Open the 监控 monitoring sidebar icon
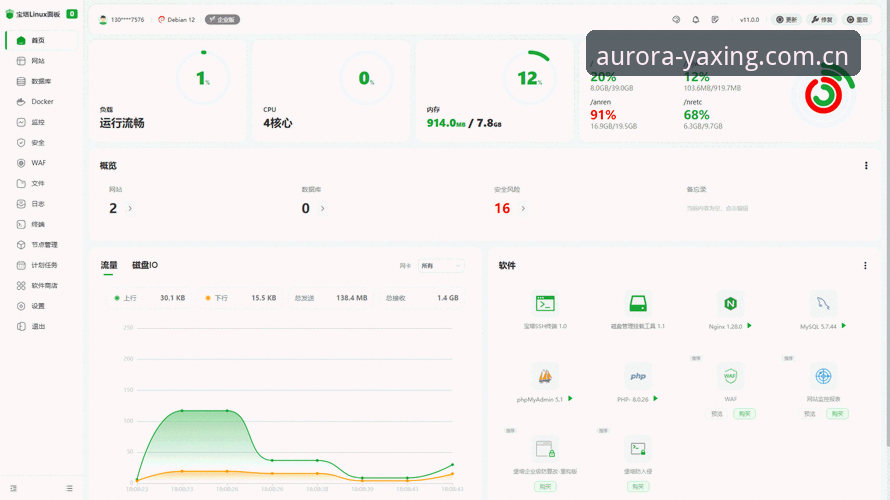890x500 pixels. point(21,122)
